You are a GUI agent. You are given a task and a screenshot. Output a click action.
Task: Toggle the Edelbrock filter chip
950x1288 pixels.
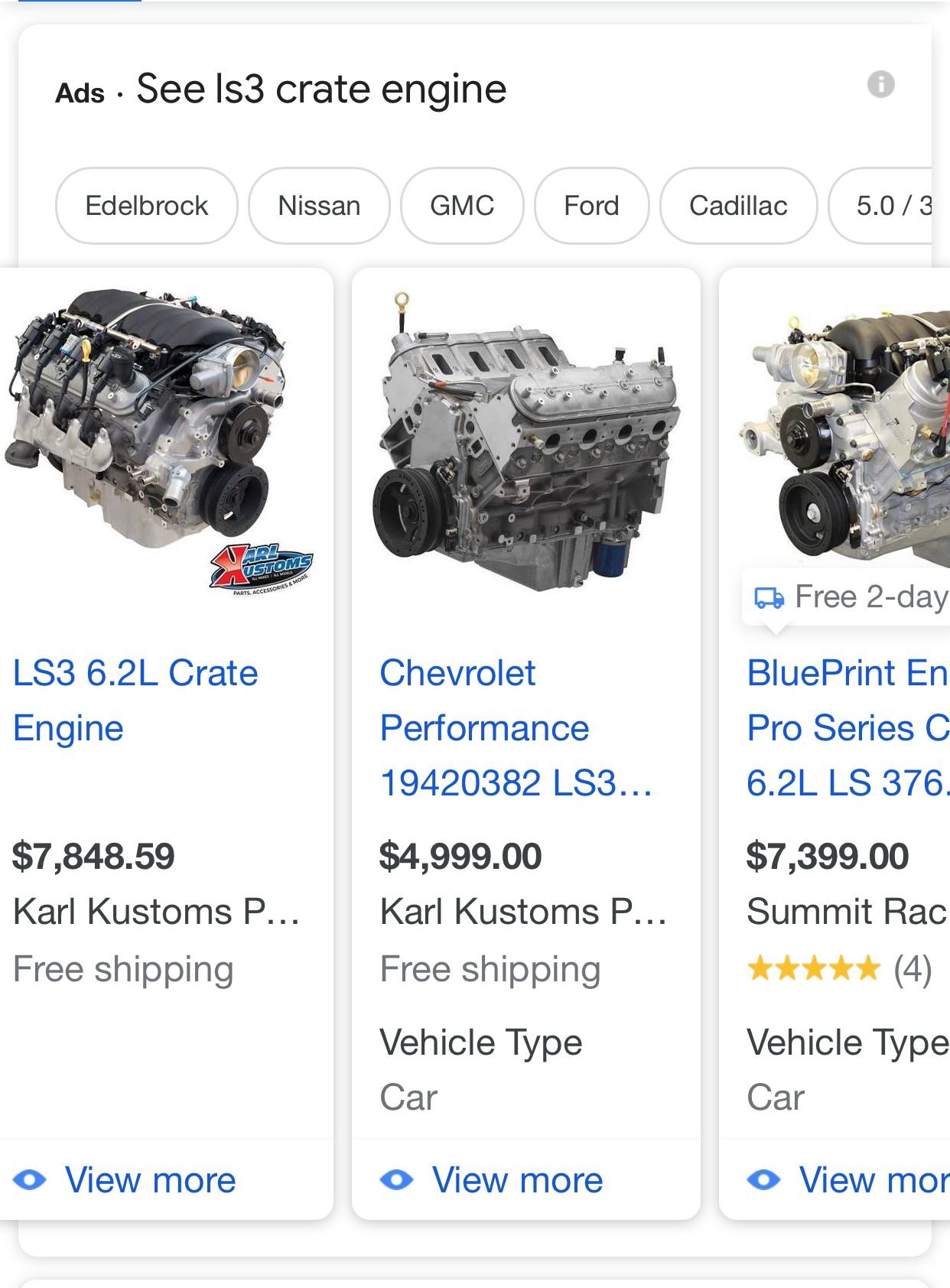click(146, 206)
